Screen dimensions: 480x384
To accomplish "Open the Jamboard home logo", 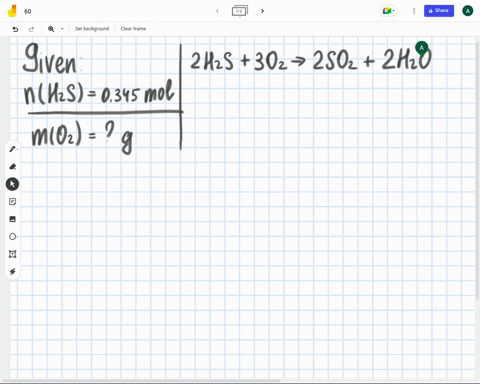I will click(12, 11).
